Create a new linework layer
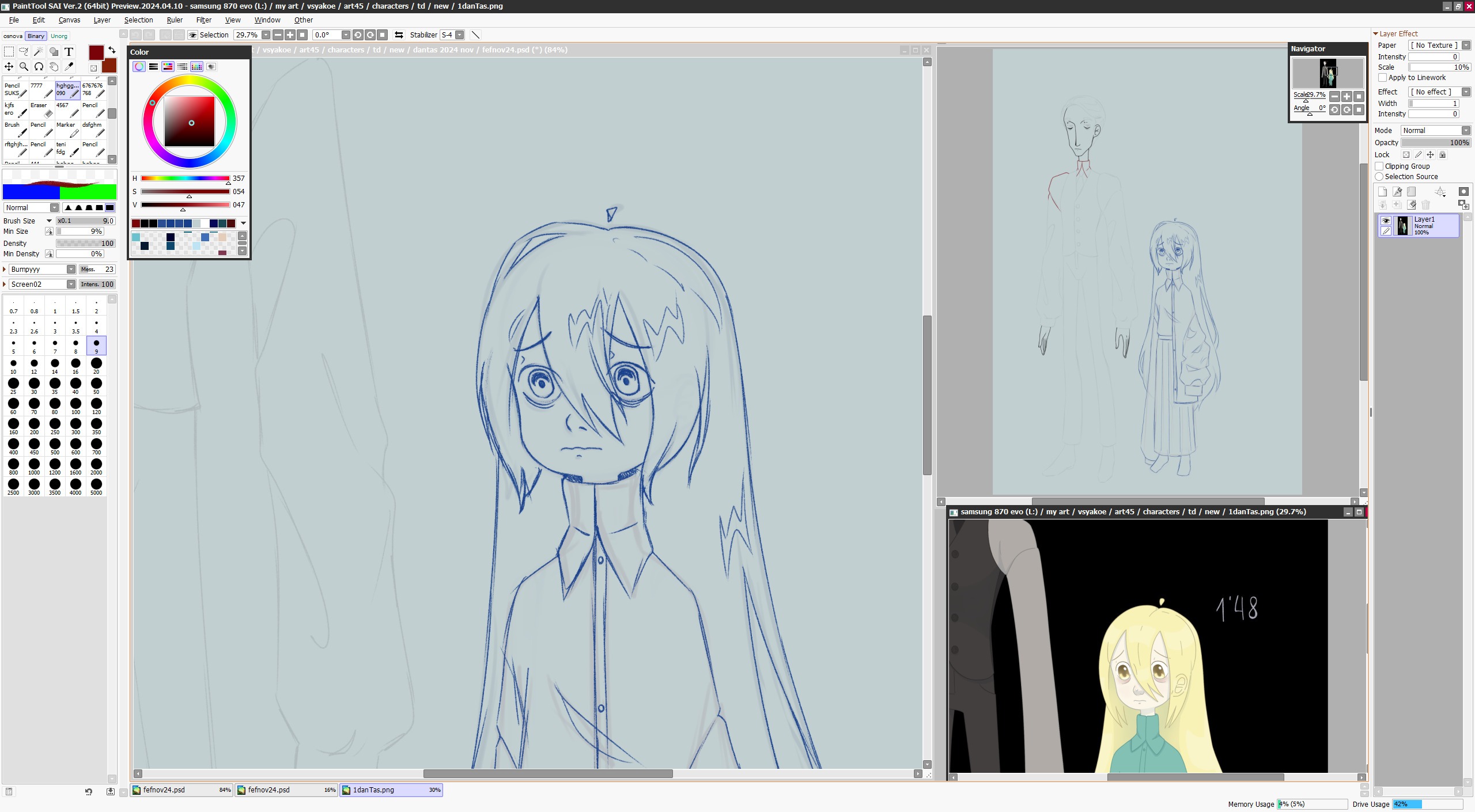This screenshot has width=1475, height=812. click(x=1397, y=192)
